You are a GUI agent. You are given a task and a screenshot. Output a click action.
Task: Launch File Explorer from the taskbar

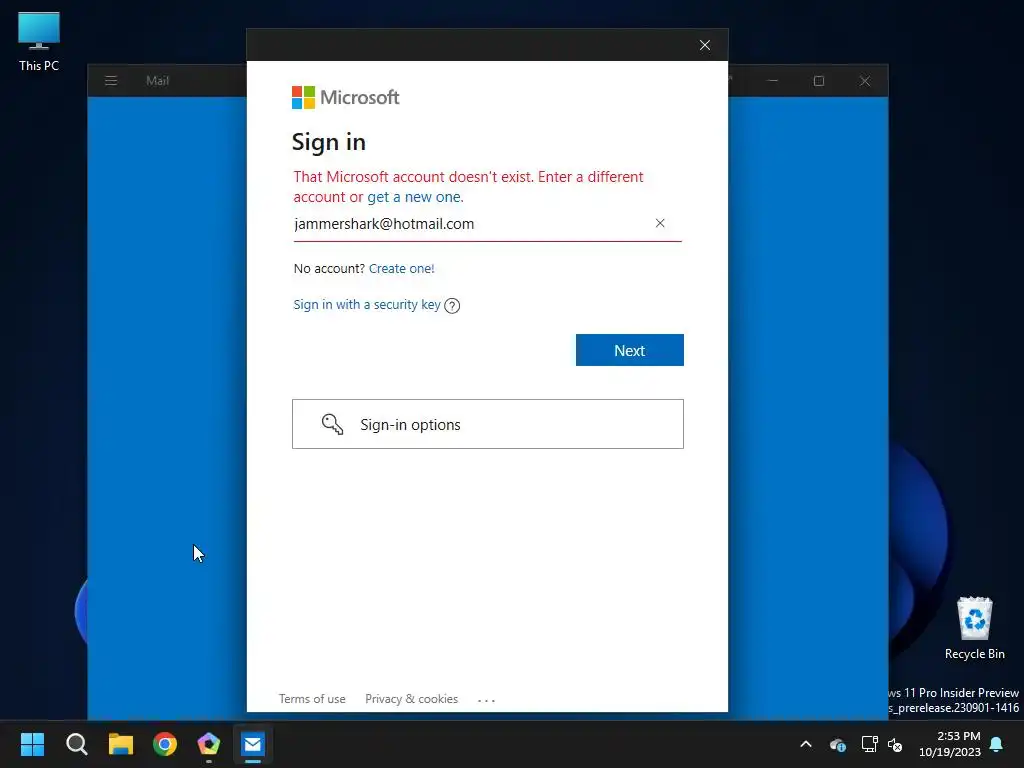pyautogui.click(x=121, y=744)
